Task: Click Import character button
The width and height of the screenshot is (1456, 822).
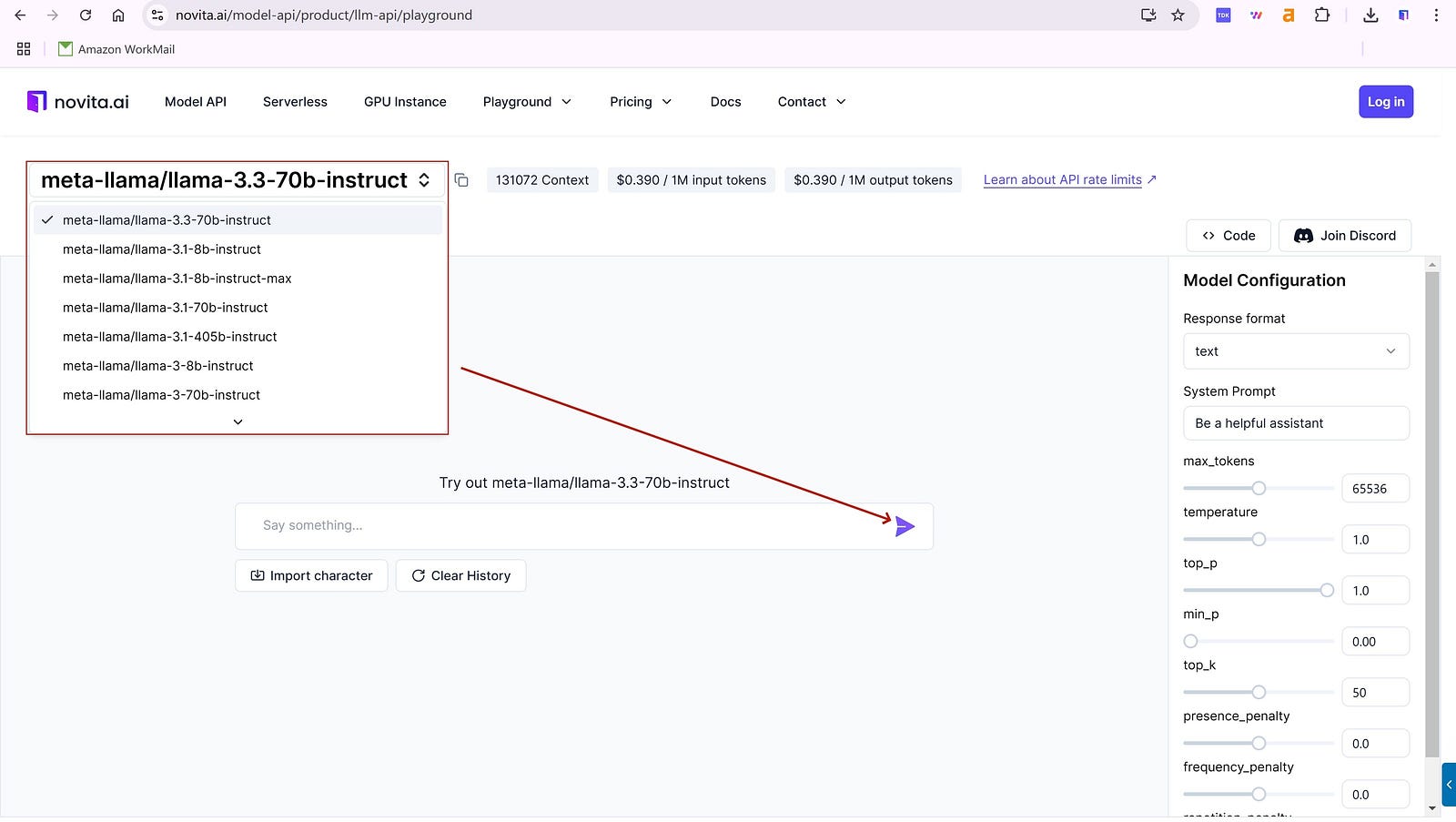Action: coord(311,575)
